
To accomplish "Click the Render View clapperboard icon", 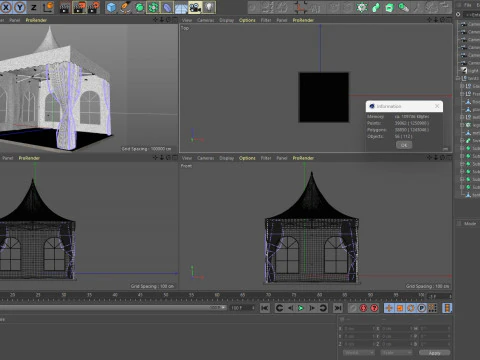I will 64,7.
